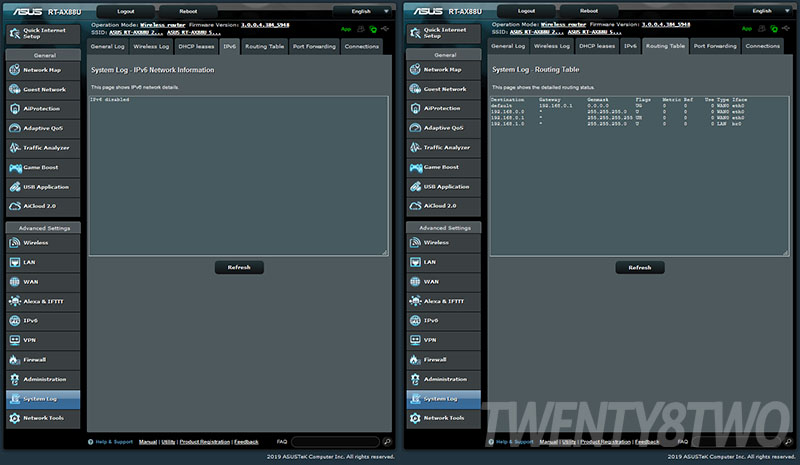Open Port Forwarding tab in right window
The image size is (800, 465).
coord(715,46)
